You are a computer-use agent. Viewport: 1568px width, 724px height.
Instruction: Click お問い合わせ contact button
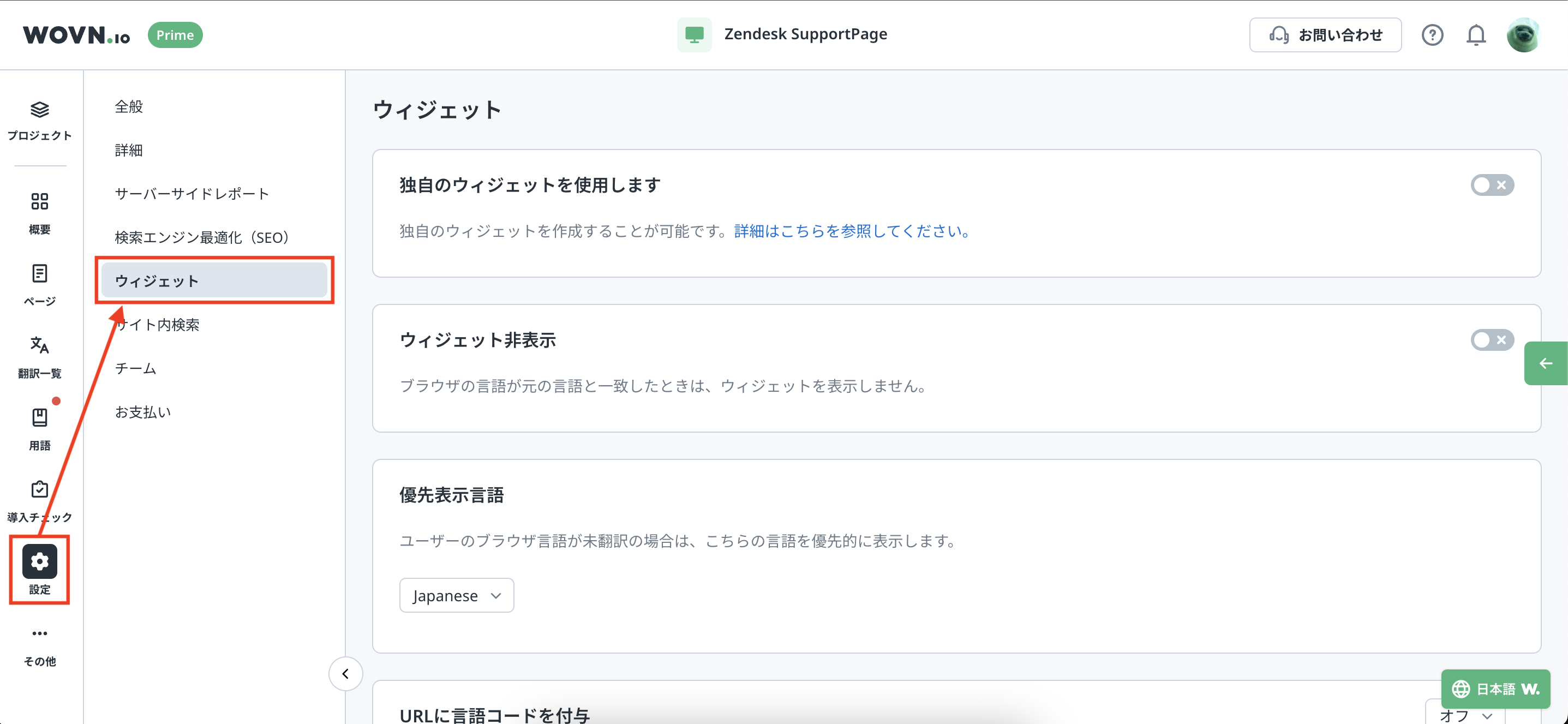tap(1325, 35)
